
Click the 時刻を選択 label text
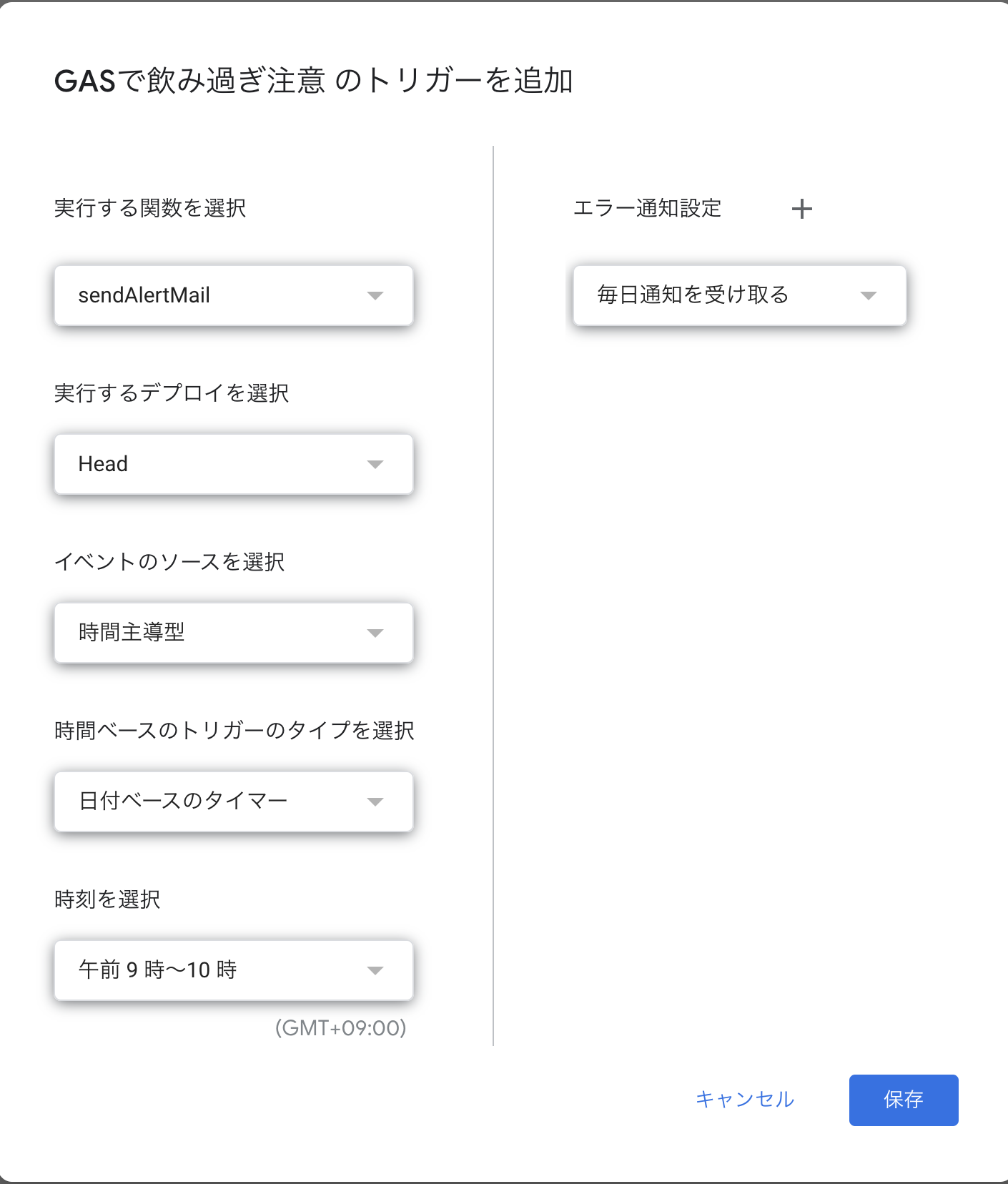(x=107, y=899)
